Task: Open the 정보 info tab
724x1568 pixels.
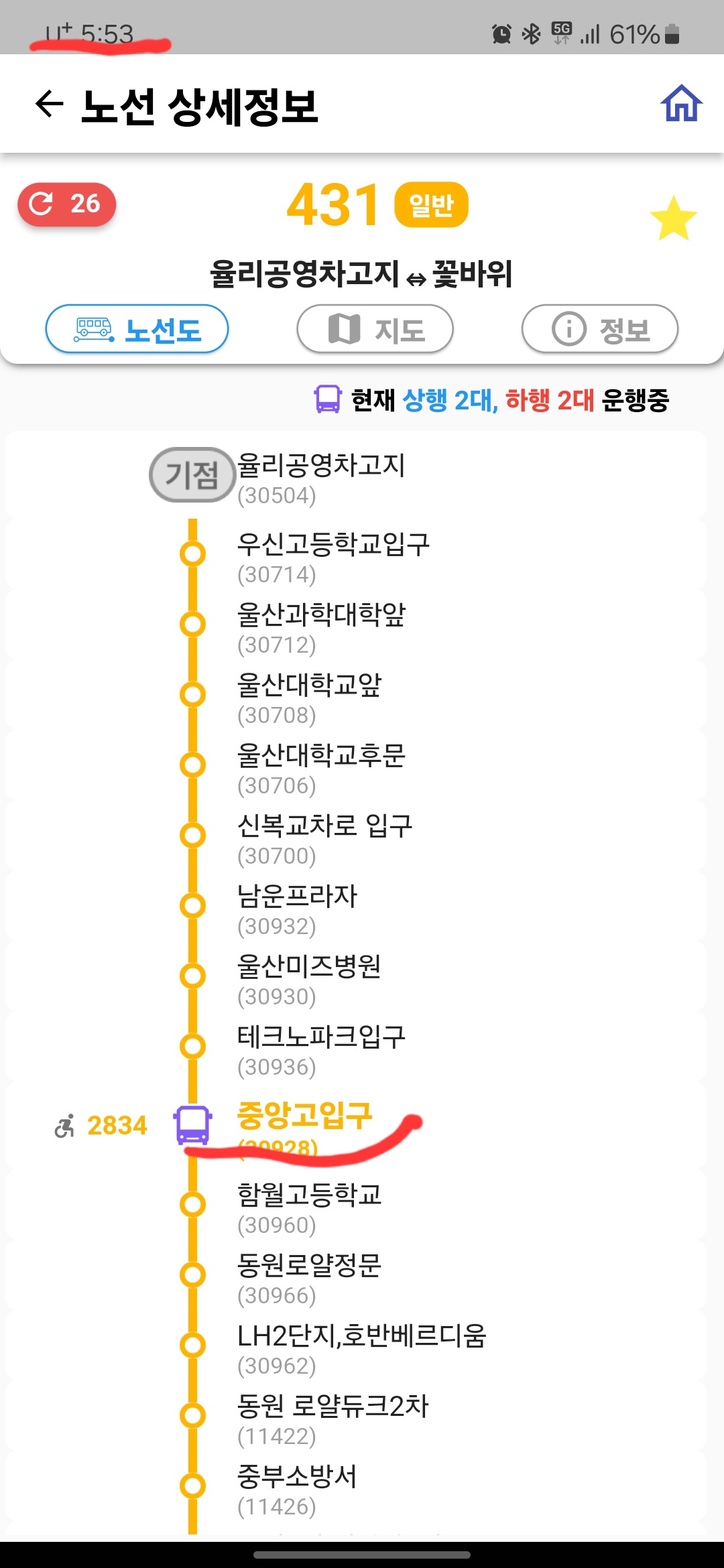Action: [599, 329]
